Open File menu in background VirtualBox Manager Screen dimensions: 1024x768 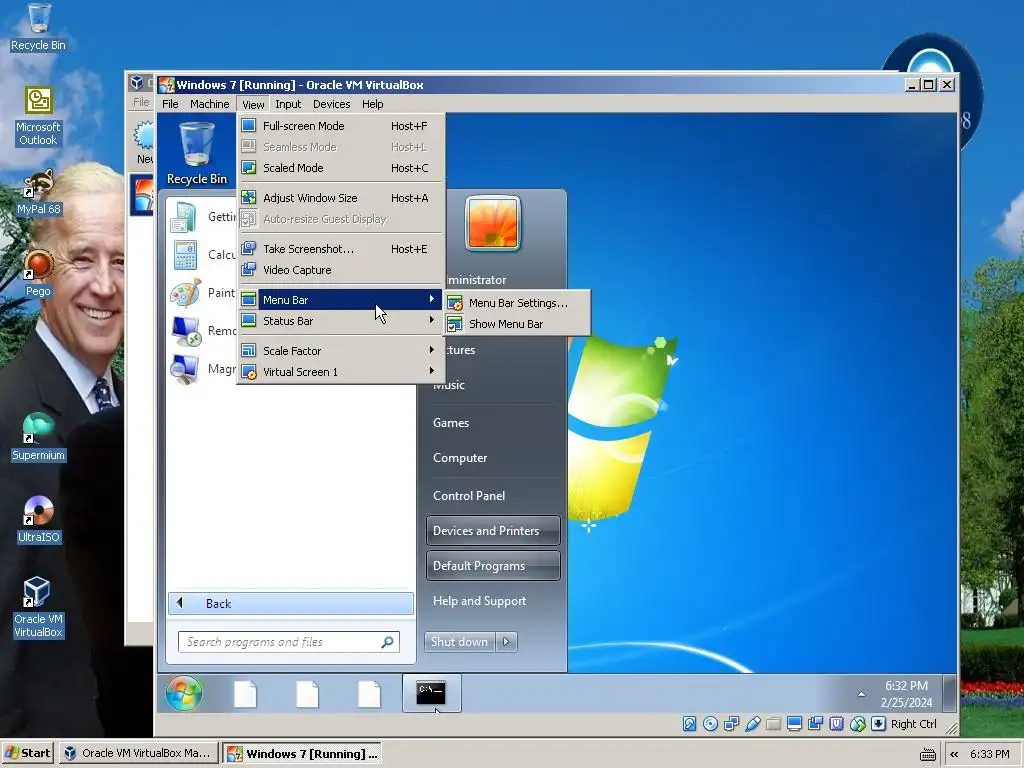pos(141,102)
